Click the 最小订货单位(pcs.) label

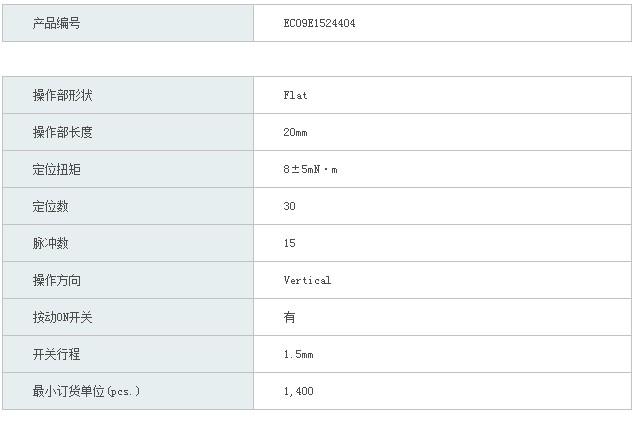click(86, 391)
